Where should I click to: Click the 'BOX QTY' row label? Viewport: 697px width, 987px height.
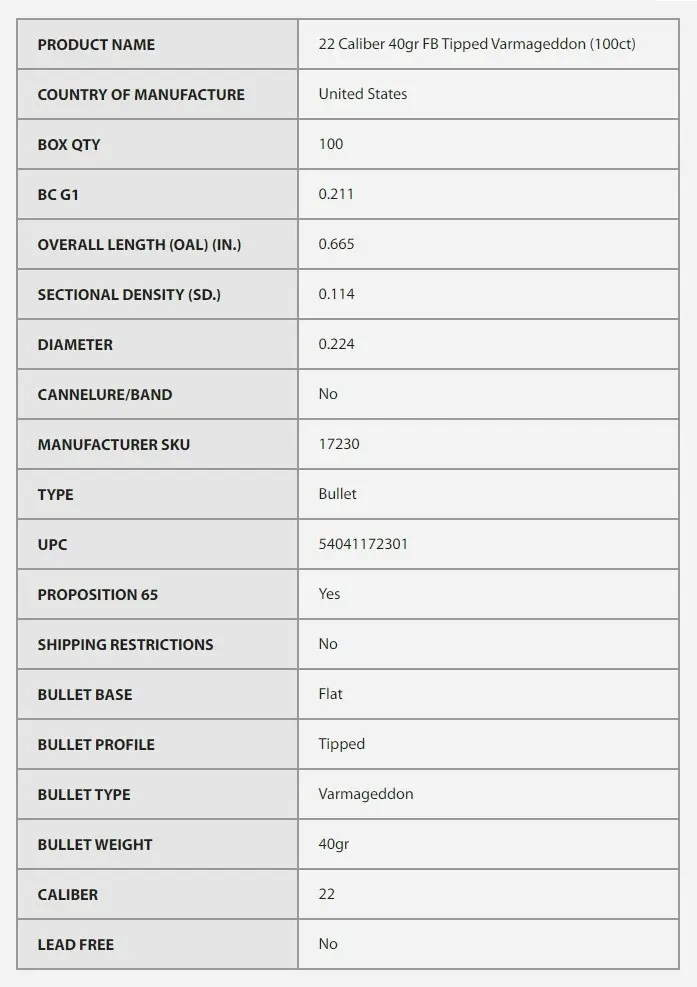coord(69,144)
